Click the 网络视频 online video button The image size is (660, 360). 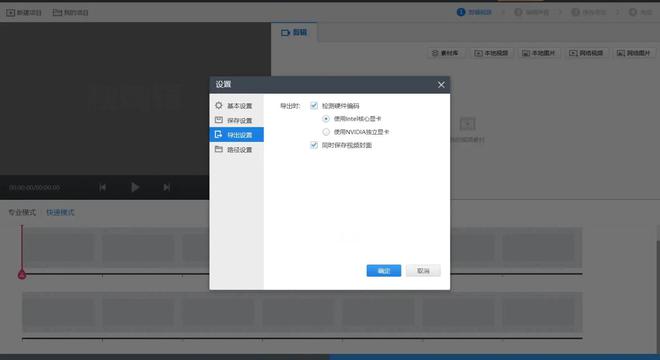[586, 53]
